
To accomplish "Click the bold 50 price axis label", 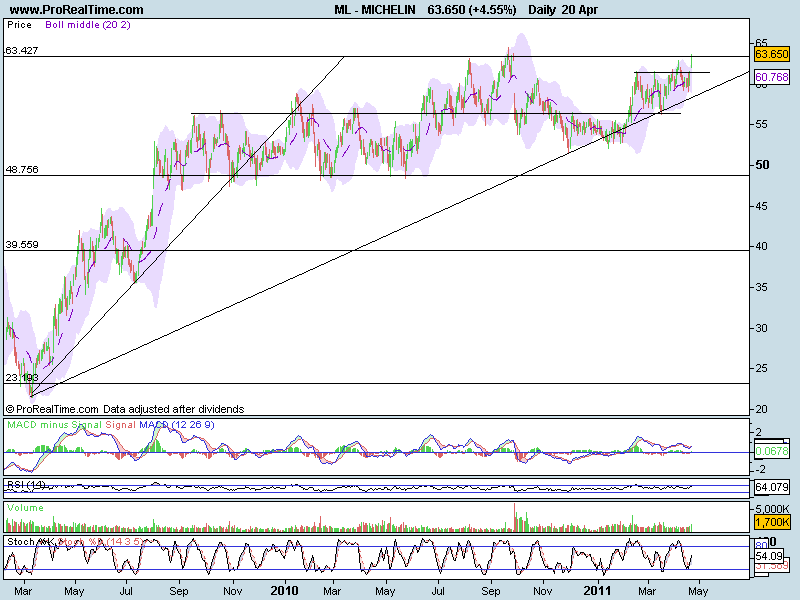I will 762,165.
